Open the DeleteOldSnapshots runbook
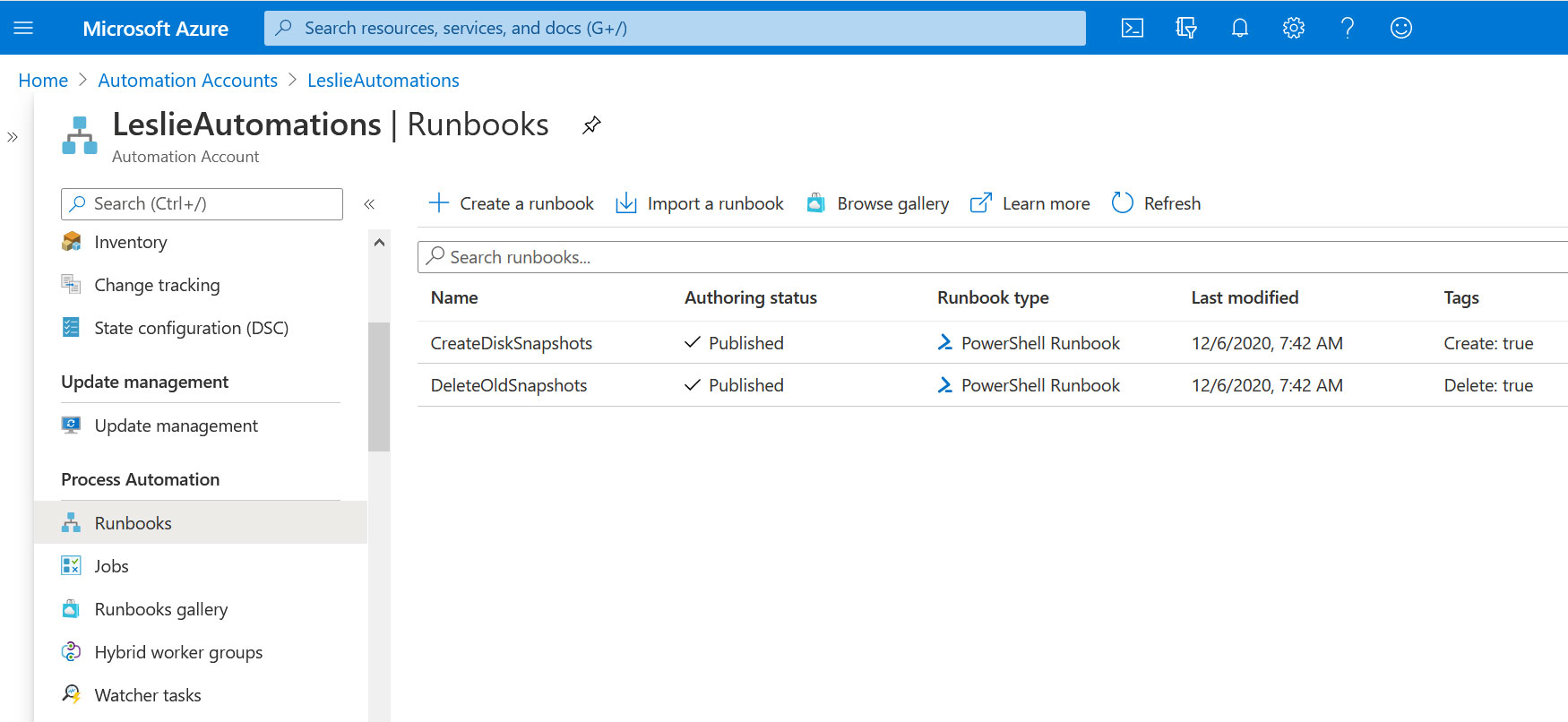 (509, 385)
